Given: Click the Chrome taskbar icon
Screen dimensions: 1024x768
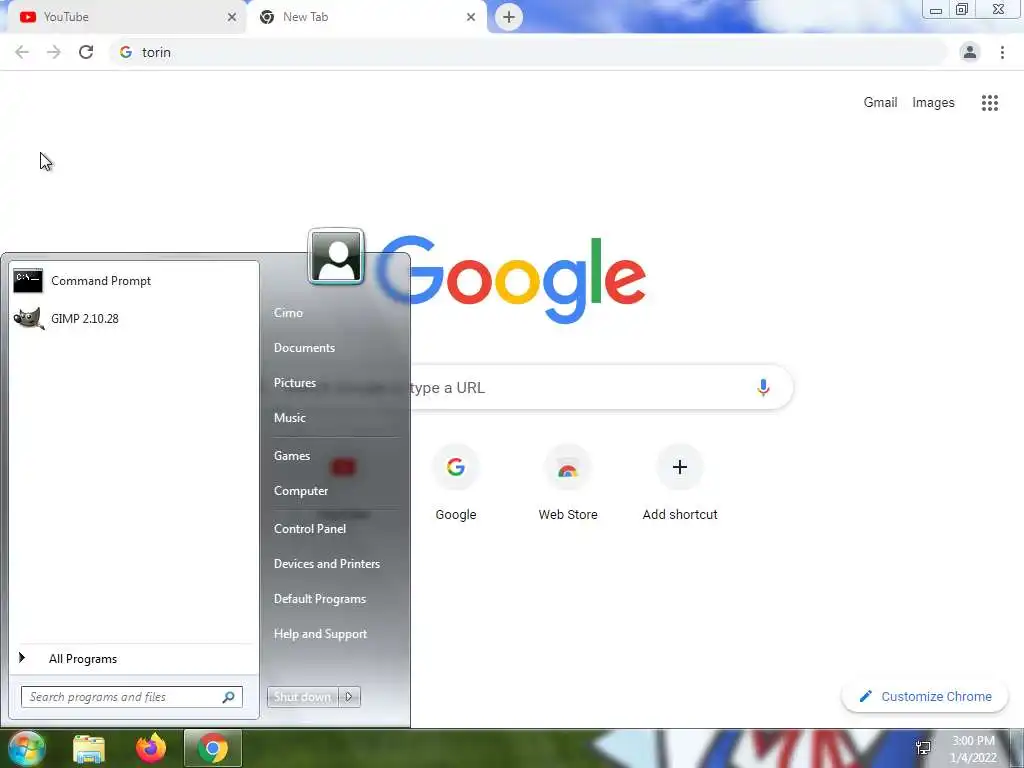Looking at the screenshot, I should tap(213, 748).
